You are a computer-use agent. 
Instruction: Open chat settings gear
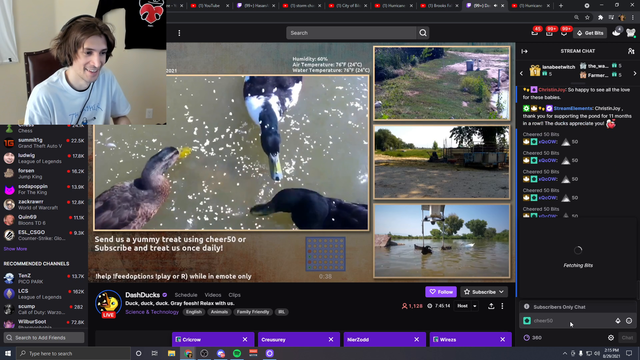pos(611,338)
